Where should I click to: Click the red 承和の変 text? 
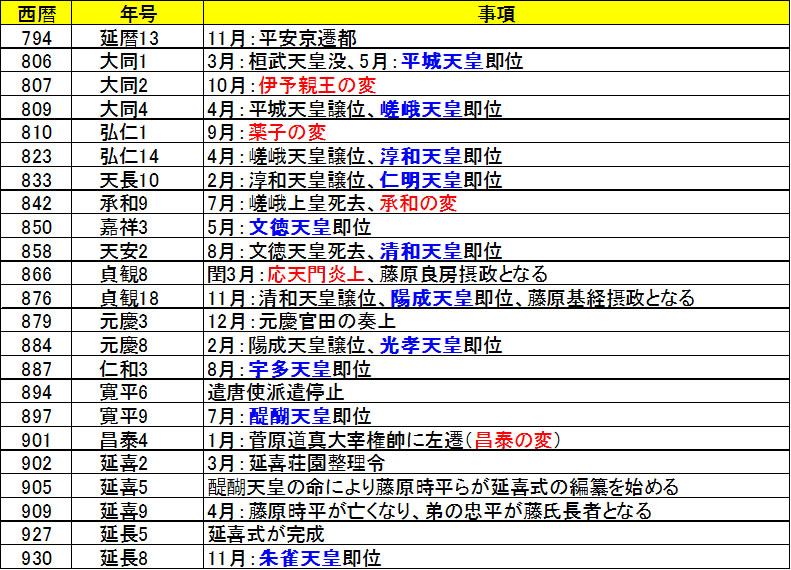(x=418, y=204)
